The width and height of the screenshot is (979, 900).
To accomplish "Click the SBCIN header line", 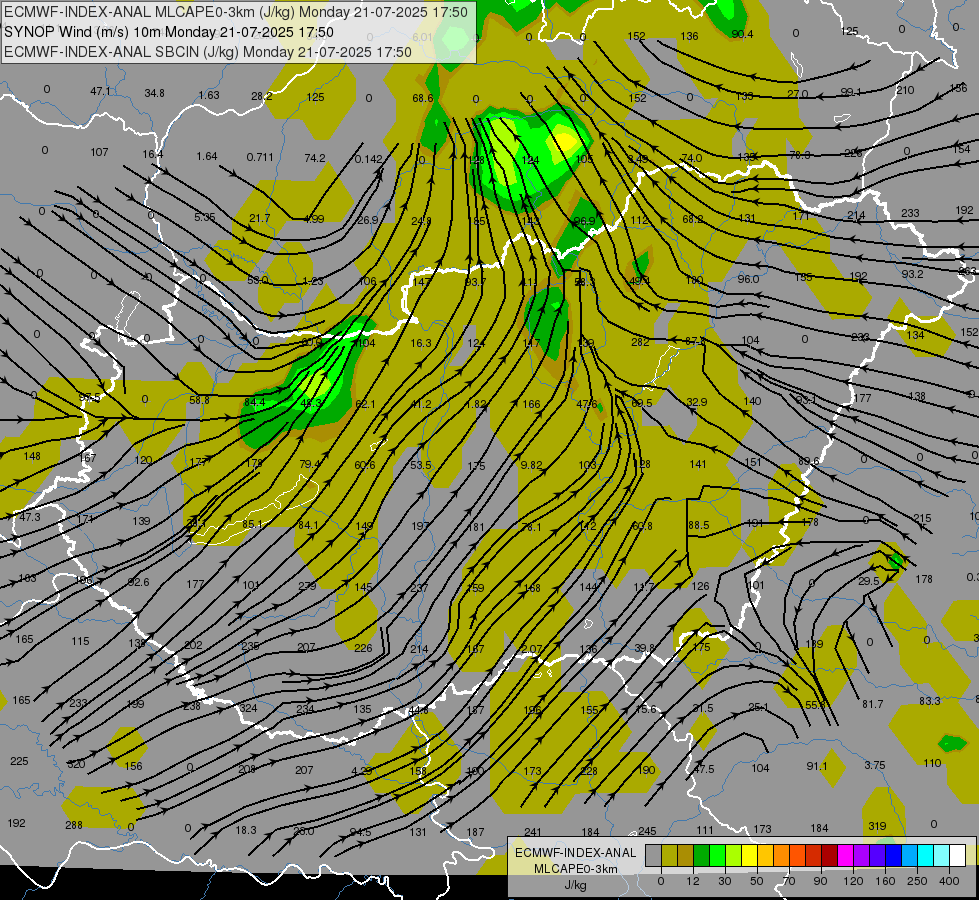I will tap(208, 52).
